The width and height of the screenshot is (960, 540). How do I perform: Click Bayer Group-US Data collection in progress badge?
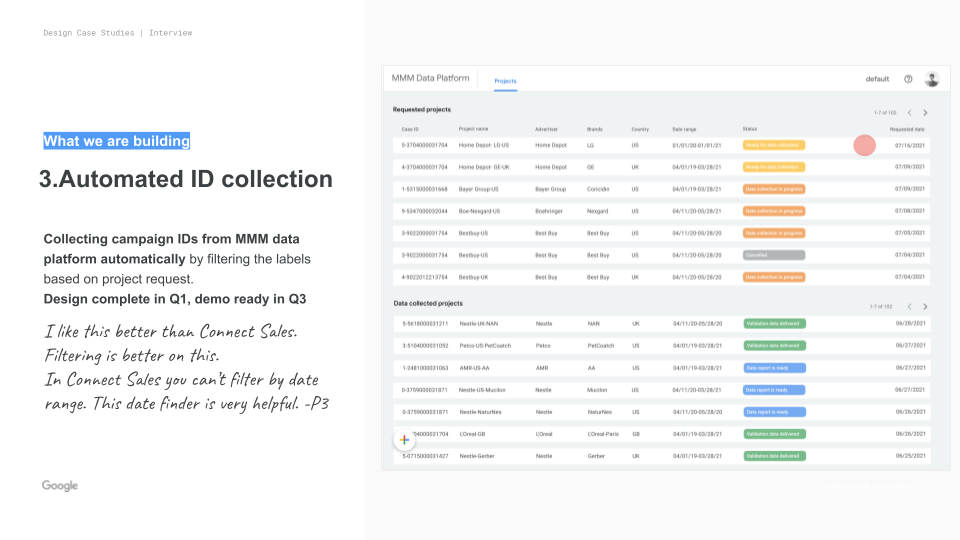(774, 189)
